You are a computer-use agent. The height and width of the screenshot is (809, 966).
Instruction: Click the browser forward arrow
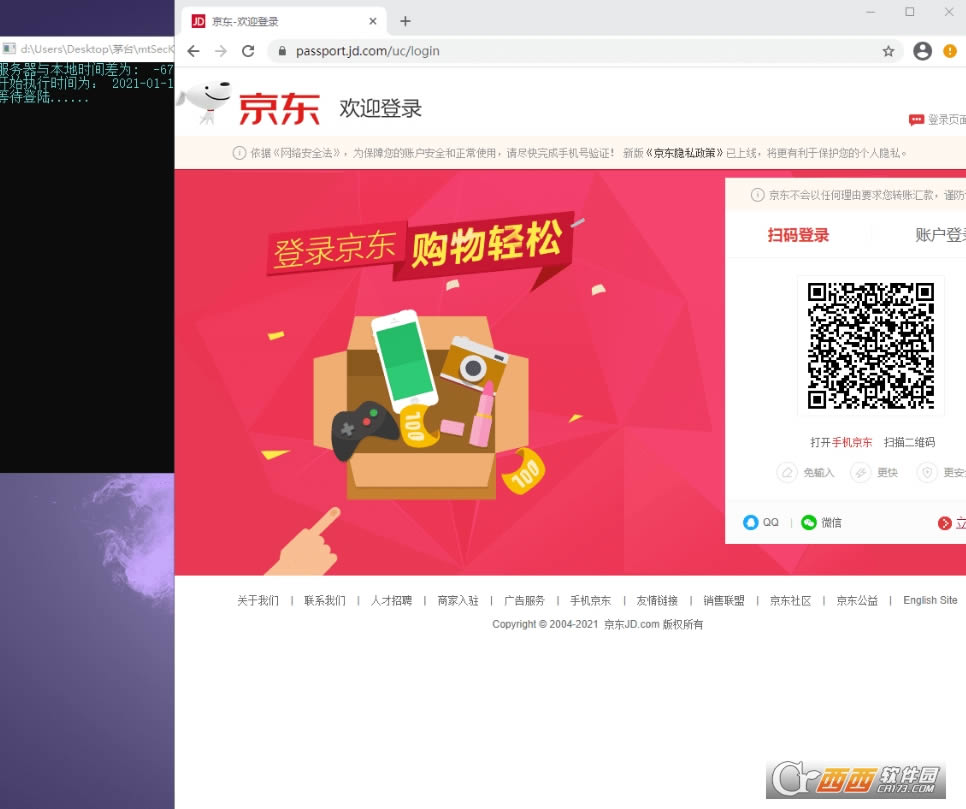pyautogui.click(x=221, y=51)
